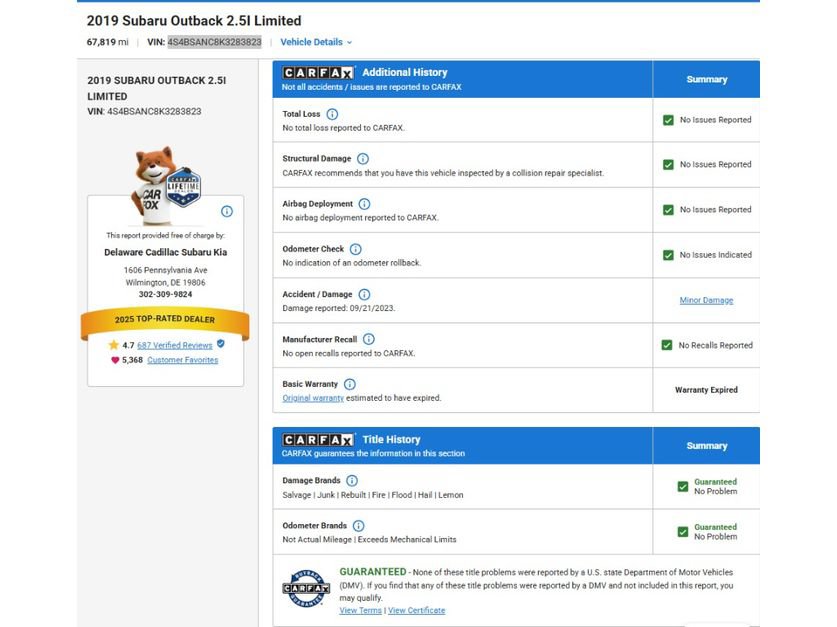Open the Minor Damage link

point(706,300)
